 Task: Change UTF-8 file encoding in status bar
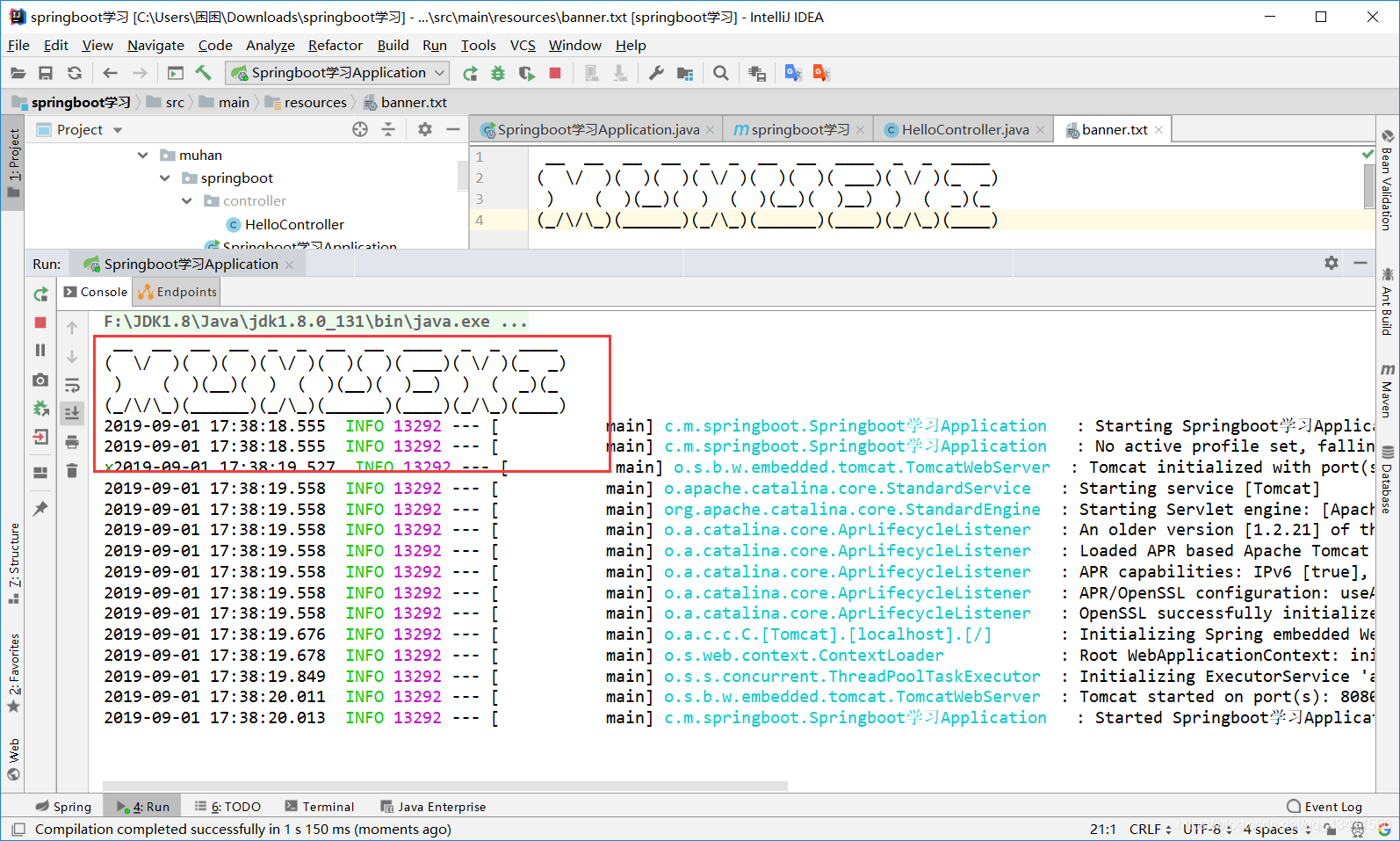(x=1207, y=830)
